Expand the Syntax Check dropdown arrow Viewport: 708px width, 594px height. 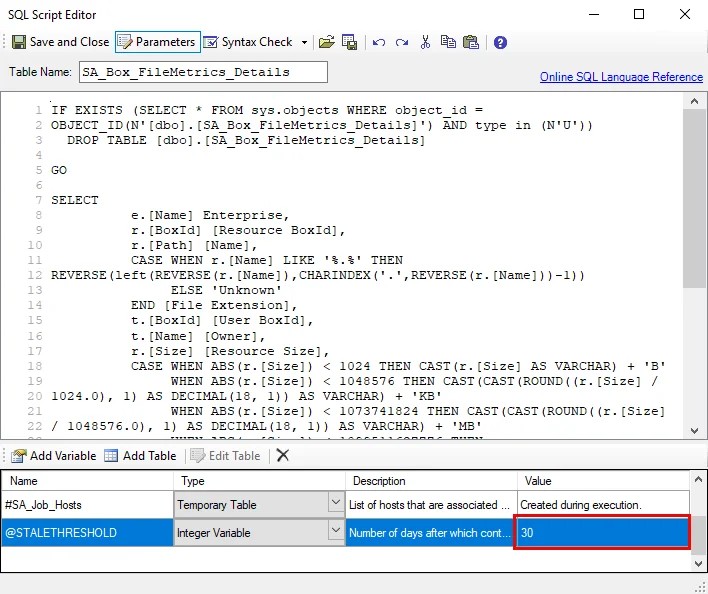(x=305, y=42)
